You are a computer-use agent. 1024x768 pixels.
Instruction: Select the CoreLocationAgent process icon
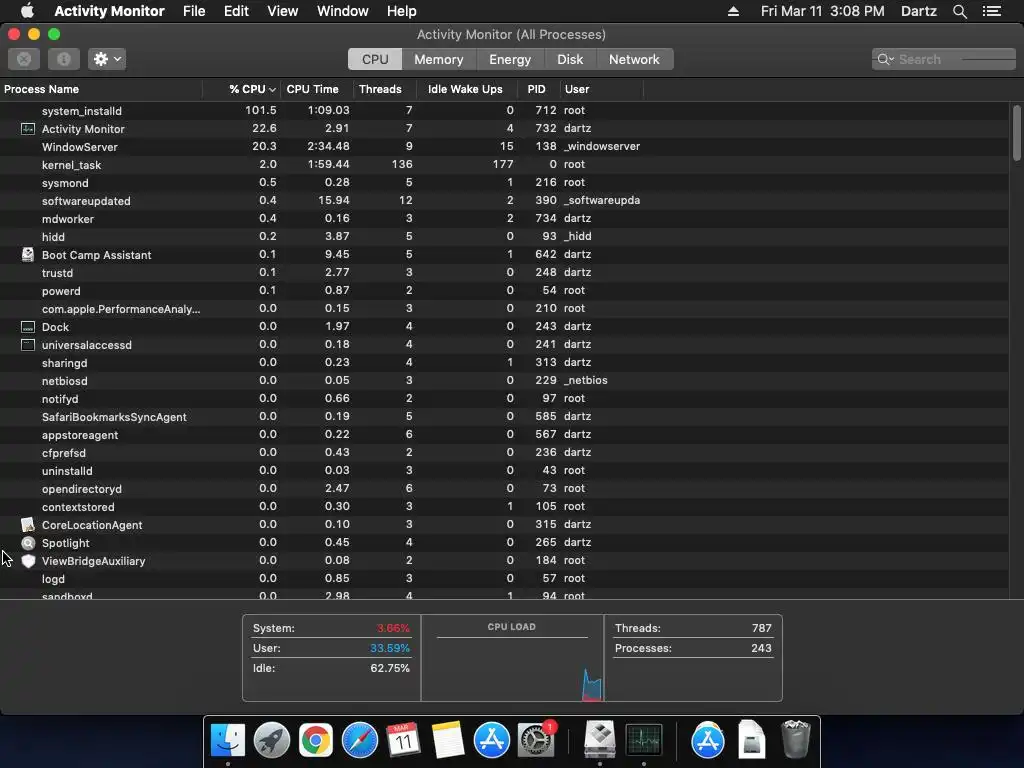28,524
